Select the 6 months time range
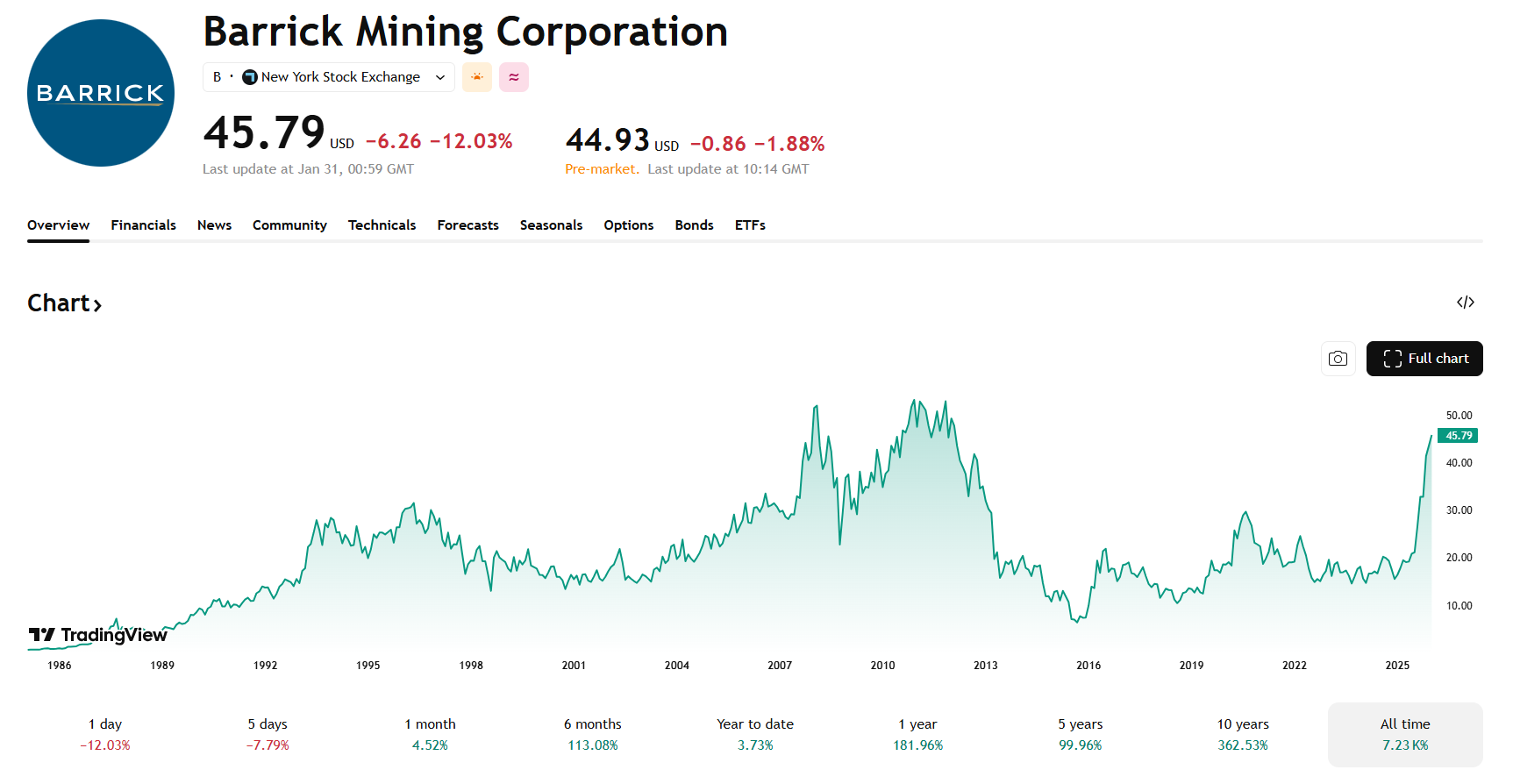1513x784 pixels. 593,735
